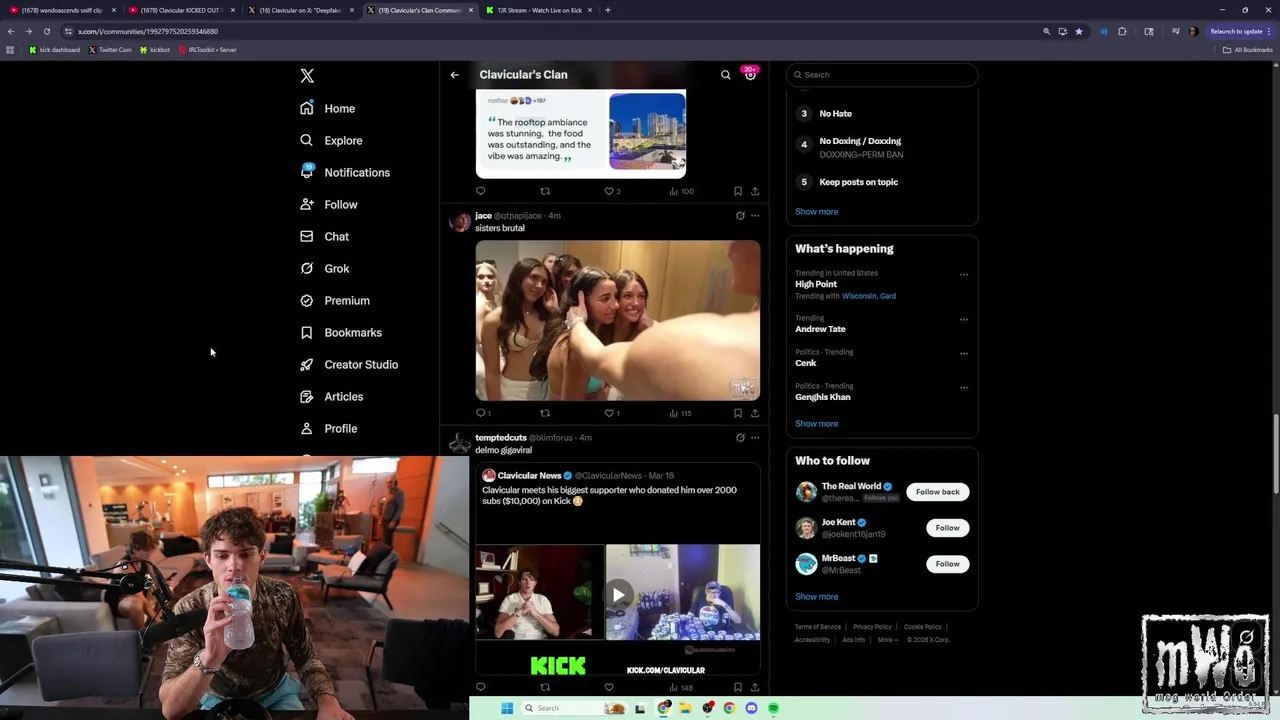Click Relaunch to update button
The width and height of the screenshot is (1280, 720).
[1241, 31]
